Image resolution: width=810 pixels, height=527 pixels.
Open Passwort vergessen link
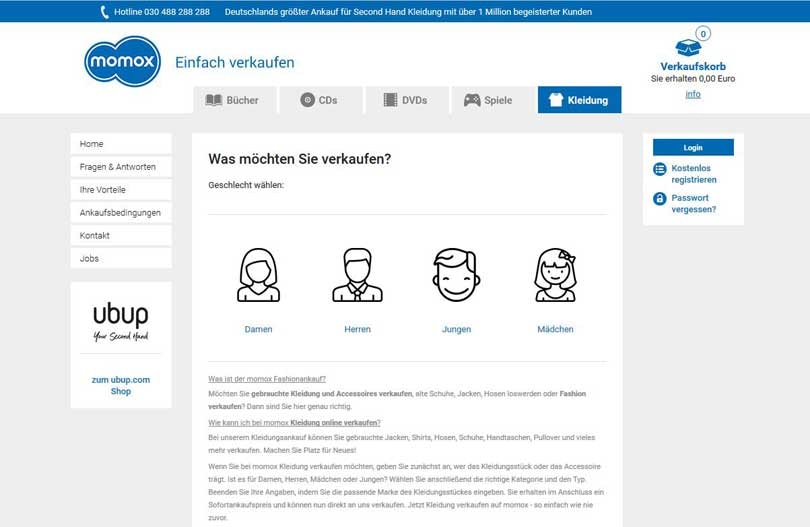[x=690, y=203]
